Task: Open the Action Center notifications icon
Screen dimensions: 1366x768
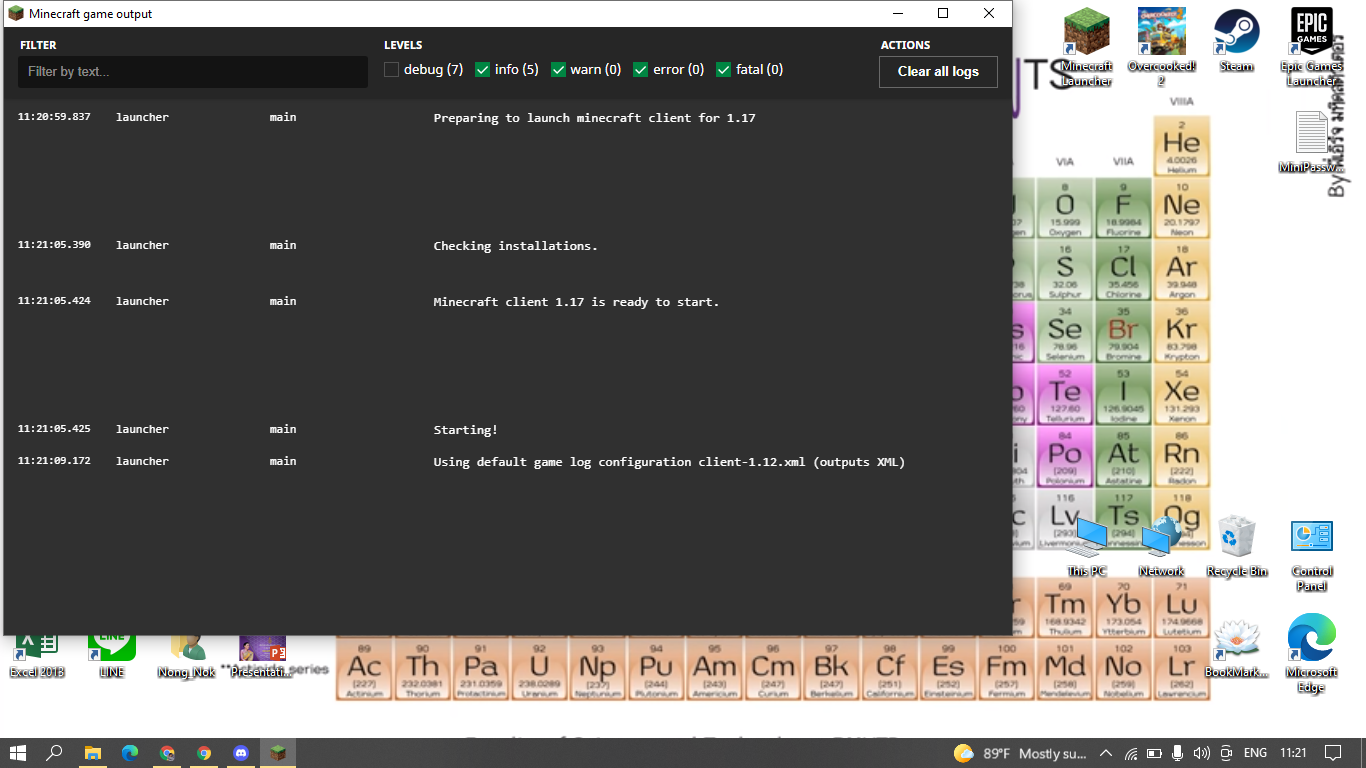Action: 1333,753
